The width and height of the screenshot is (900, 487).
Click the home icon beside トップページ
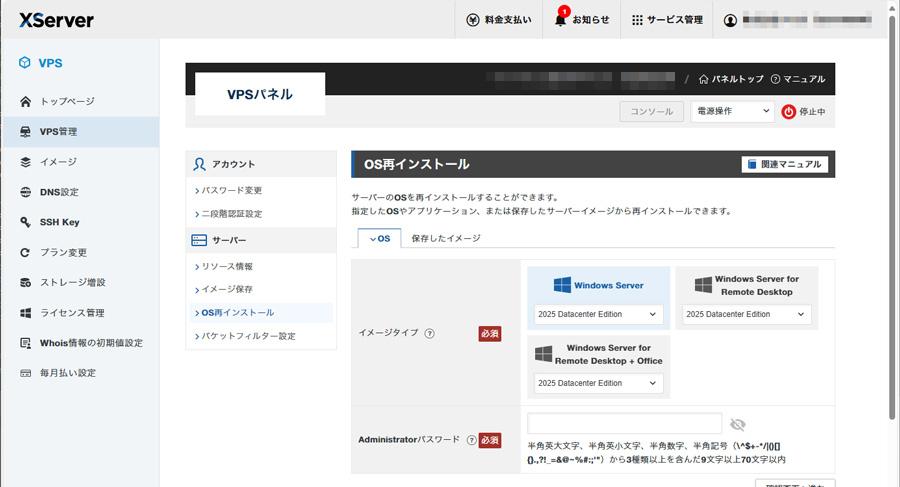(x=25, y=102)
